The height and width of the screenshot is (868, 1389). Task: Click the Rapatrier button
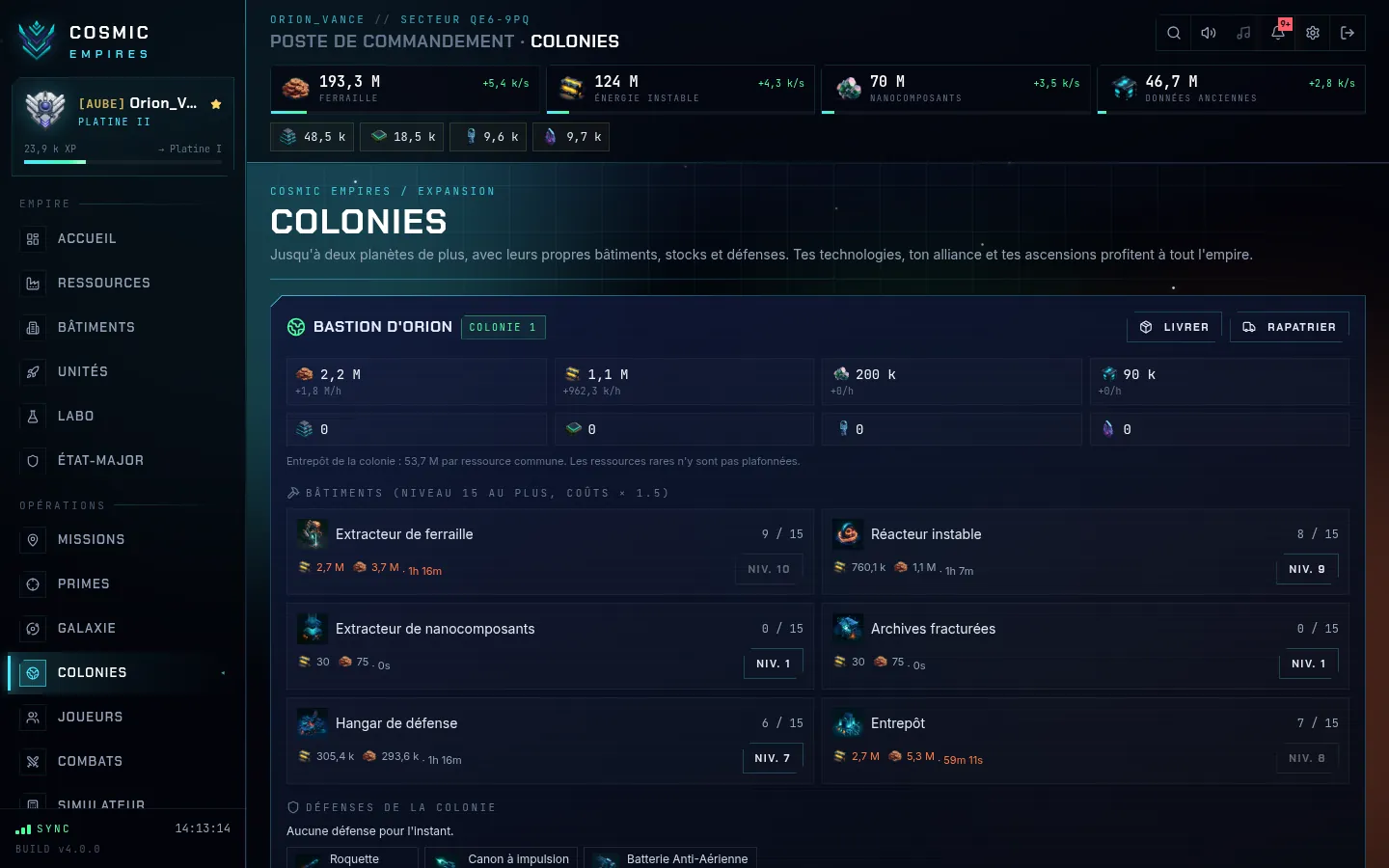click(1290, 327)
